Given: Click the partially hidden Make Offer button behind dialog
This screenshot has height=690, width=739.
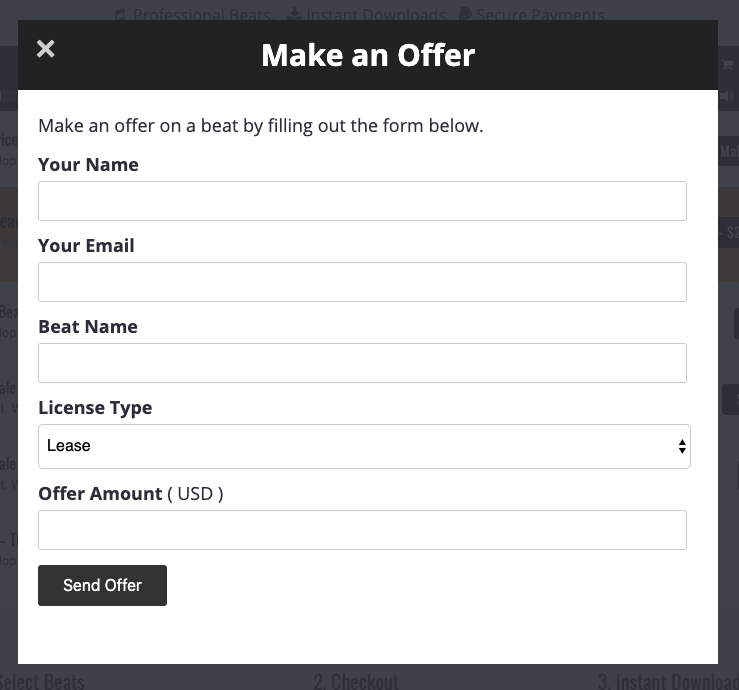Looking at the screenshot, I should [729, 151].
